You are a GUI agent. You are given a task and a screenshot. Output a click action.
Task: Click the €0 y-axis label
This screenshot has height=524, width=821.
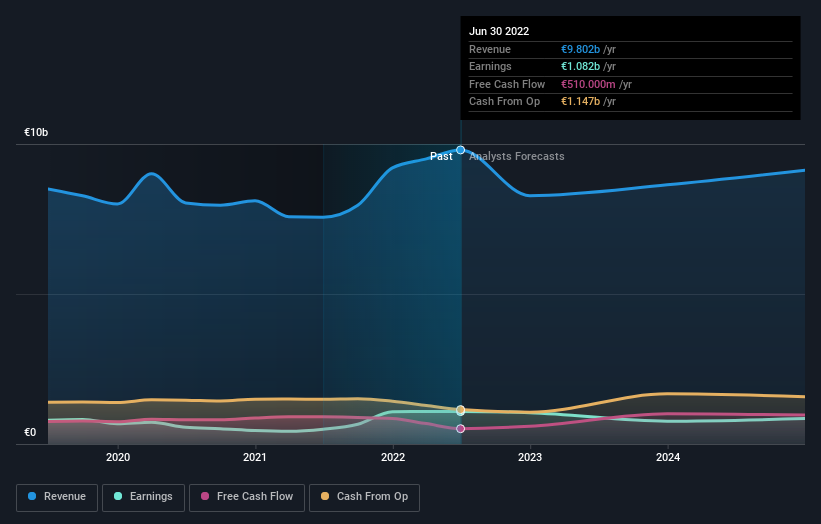point(30,432)
